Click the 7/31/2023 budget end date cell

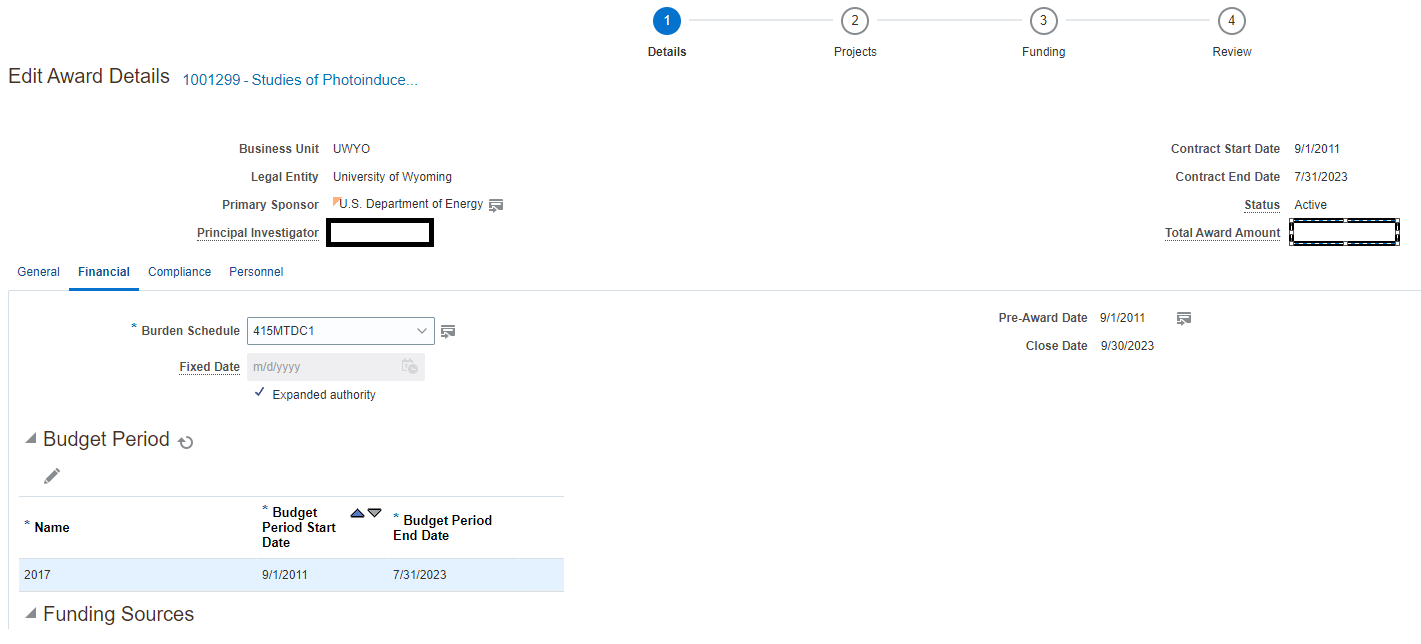(x=420, y=575)
